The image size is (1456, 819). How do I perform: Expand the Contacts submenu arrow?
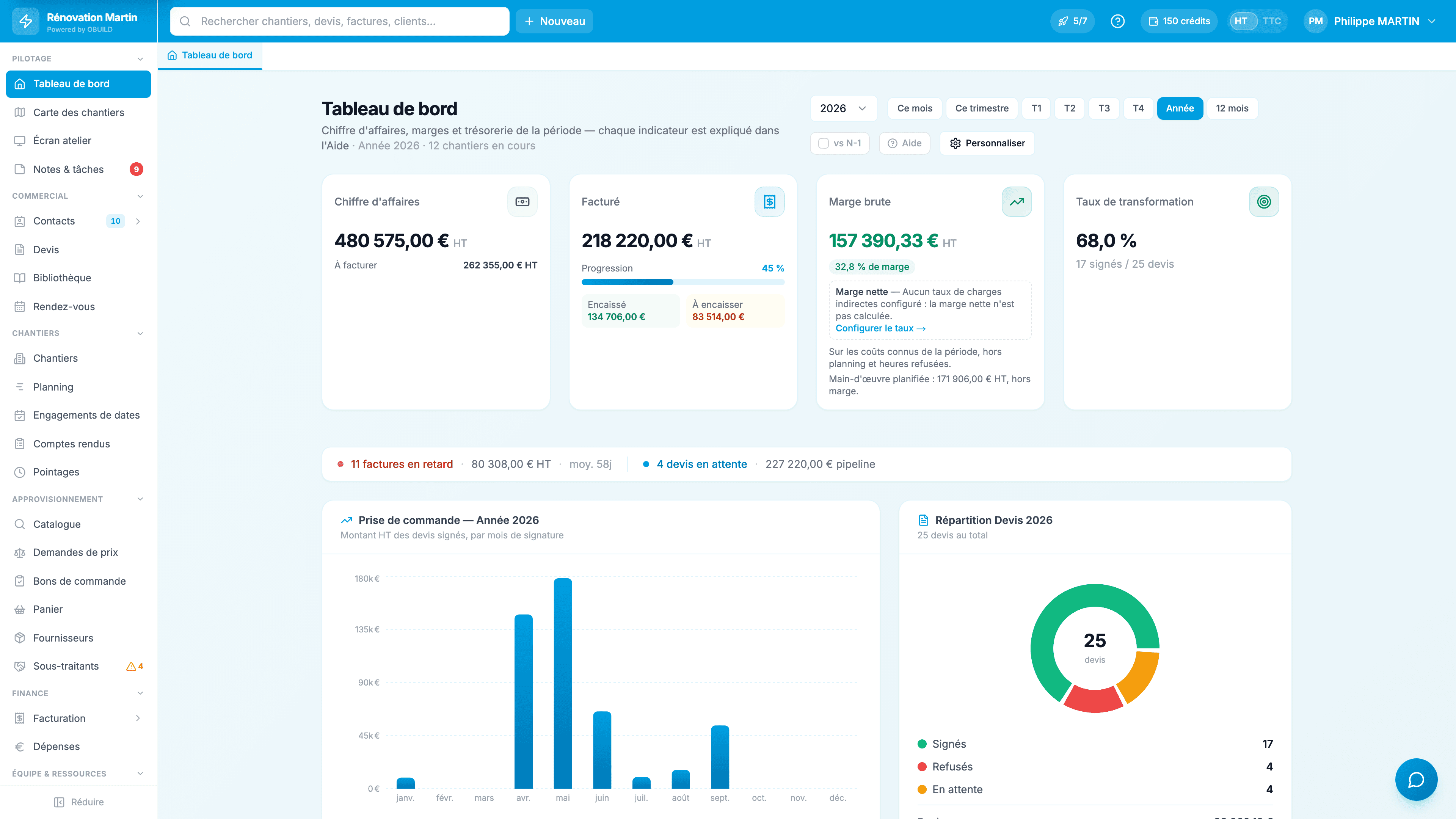(138, 221)
